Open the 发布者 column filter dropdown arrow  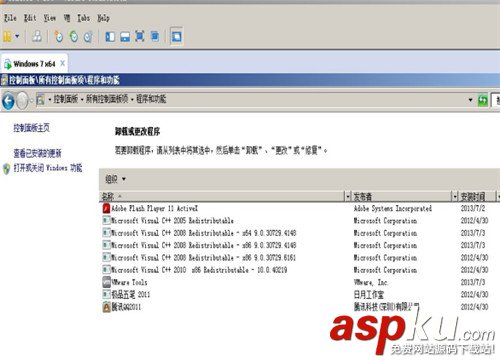(x=455, y=197)
